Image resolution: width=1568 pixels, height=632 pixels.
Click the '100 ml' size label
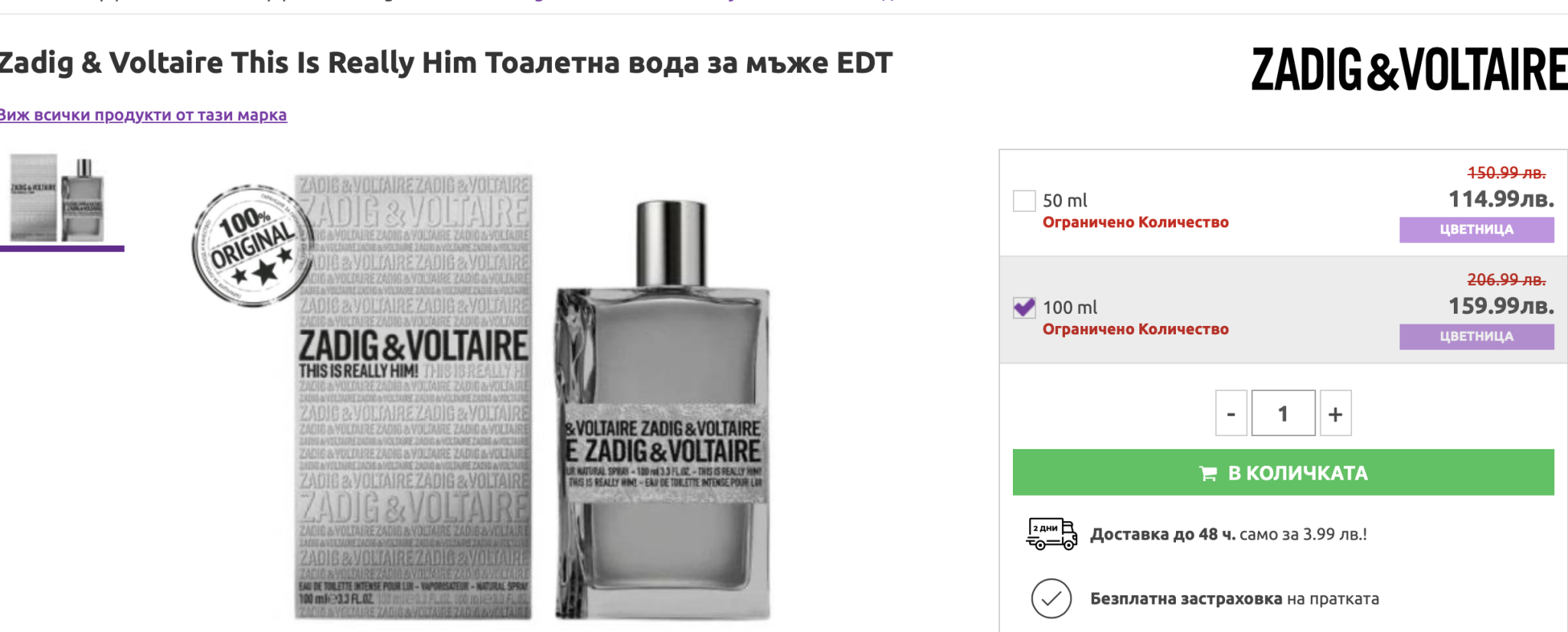click(x=1070, y=308)
